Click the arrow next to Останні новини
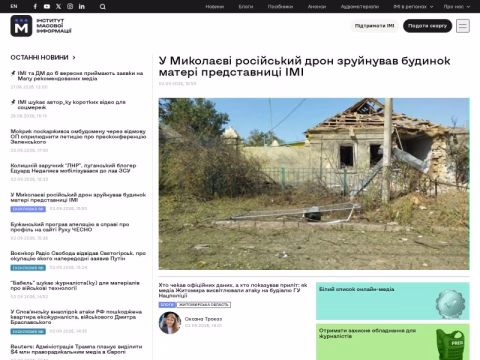This screenshot has height=360, width=480. tap(74, 58)
